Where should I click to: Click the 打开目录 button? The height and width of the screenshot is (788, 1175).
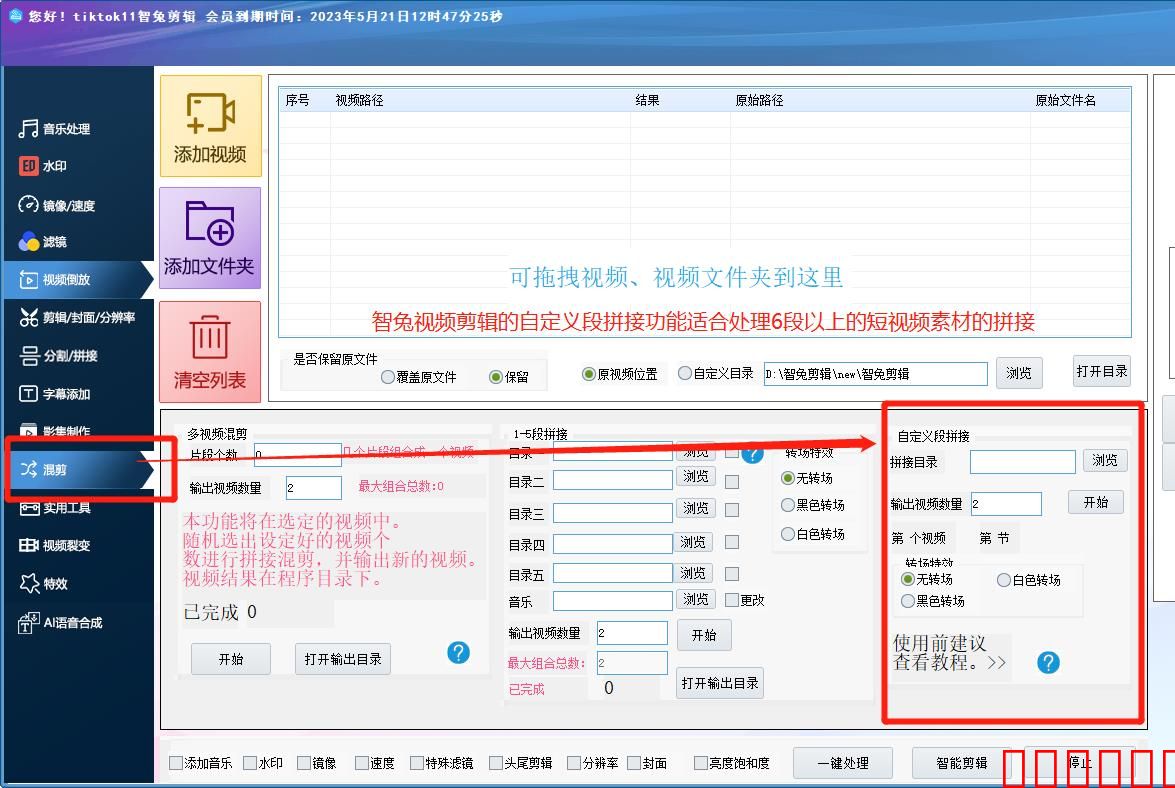(x=1102, y=372)
